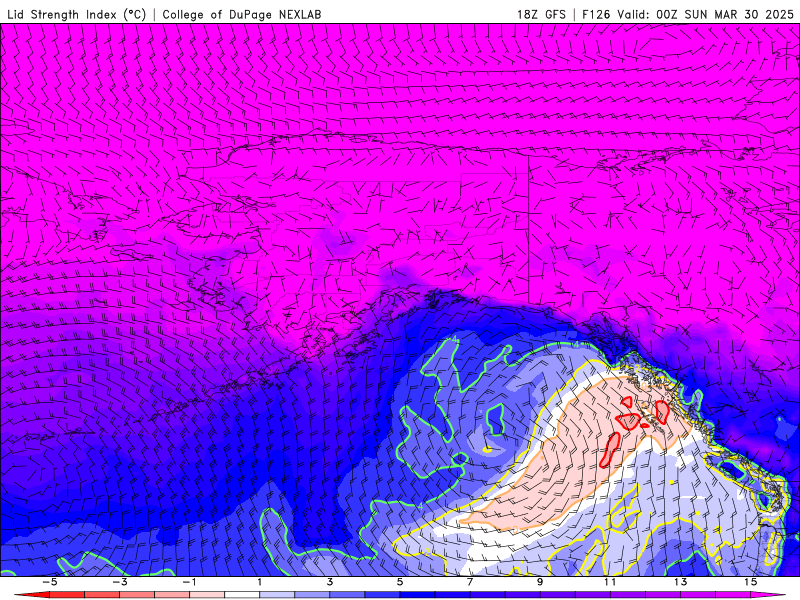Click the '11' color scale label
The height and width of the screenshot is (600, 800).
[610, 582]
